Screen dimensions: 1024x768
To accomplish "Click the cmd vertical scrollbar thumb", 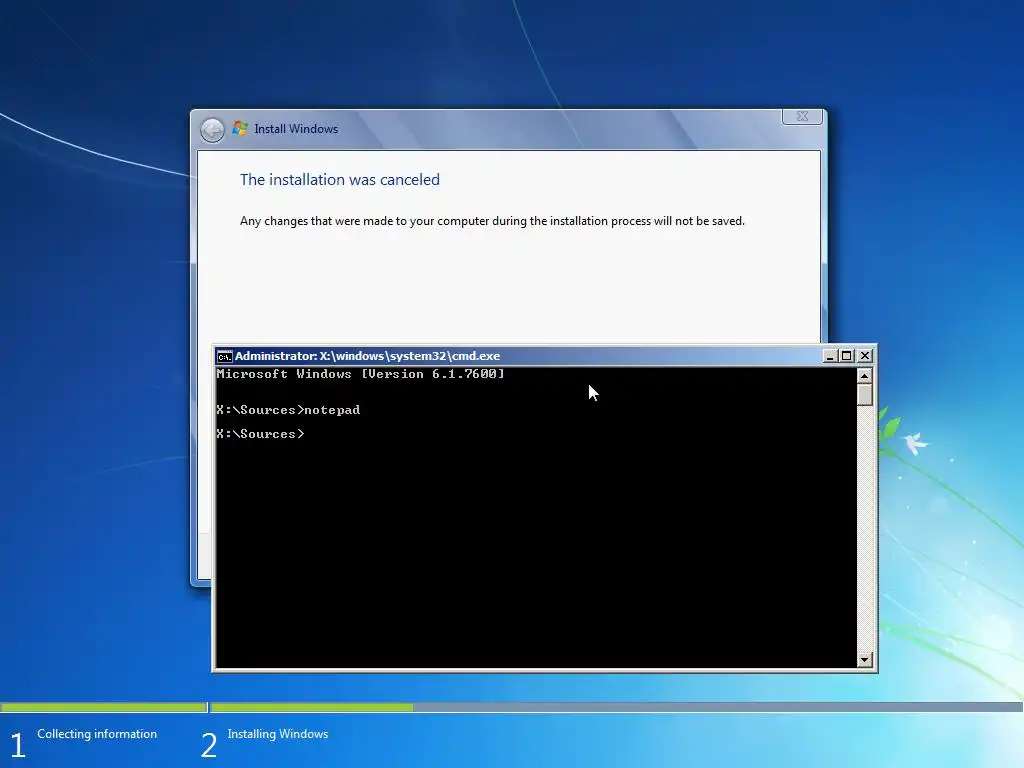I will tap(865, 395).
